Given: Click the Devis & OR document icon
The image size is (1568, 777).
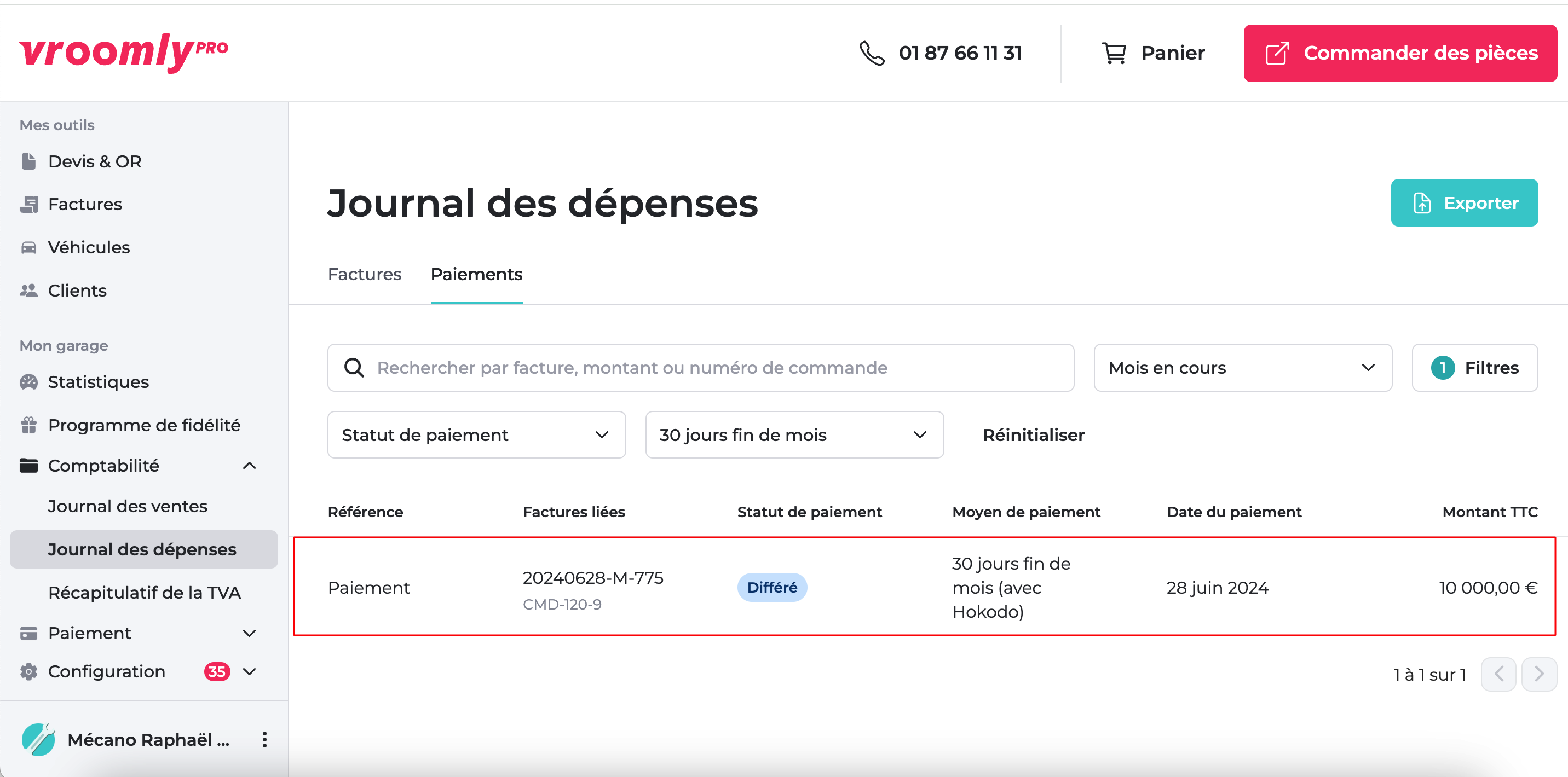Looking at the screenshot, I should coord(28,161).
